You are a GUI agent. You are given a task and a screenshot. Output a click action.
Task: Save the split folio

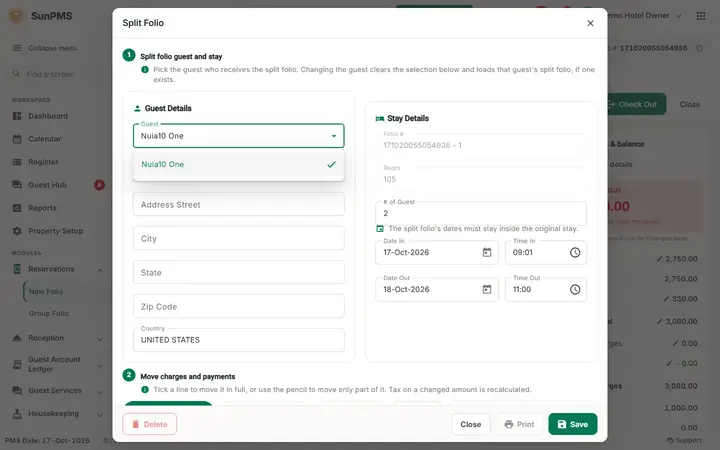(573, 424)
